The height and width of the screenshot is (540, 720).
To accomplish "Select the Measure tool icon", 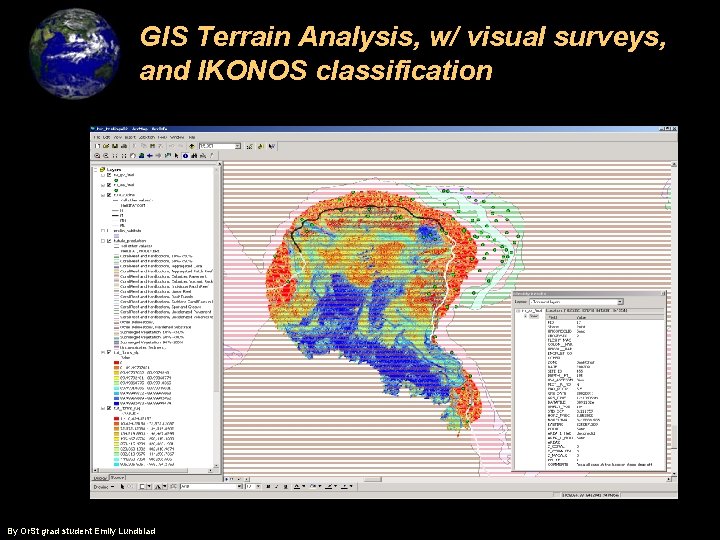I will point(203,156).
